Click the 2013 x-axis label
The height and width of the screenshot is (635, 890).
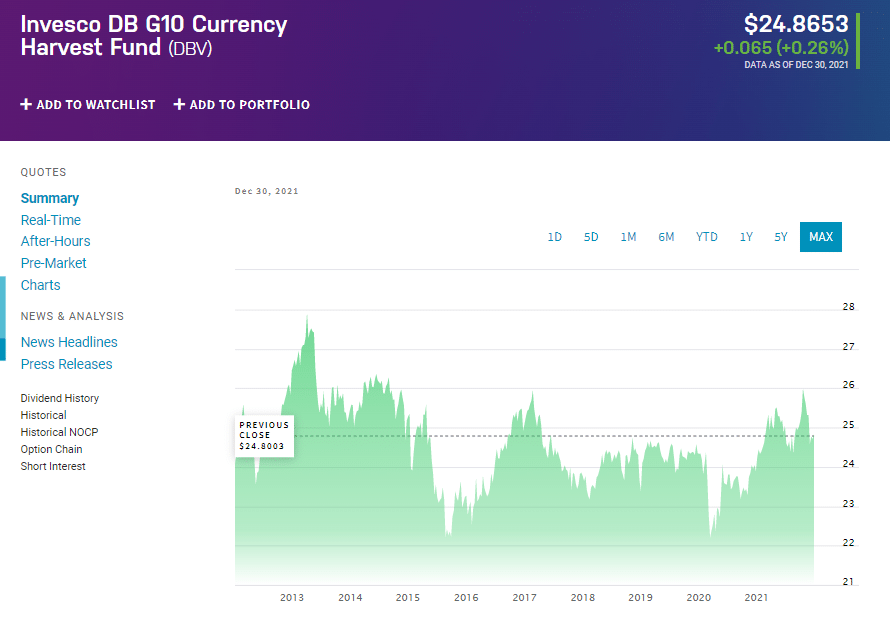pyautogui.click(x=292, y=598)
